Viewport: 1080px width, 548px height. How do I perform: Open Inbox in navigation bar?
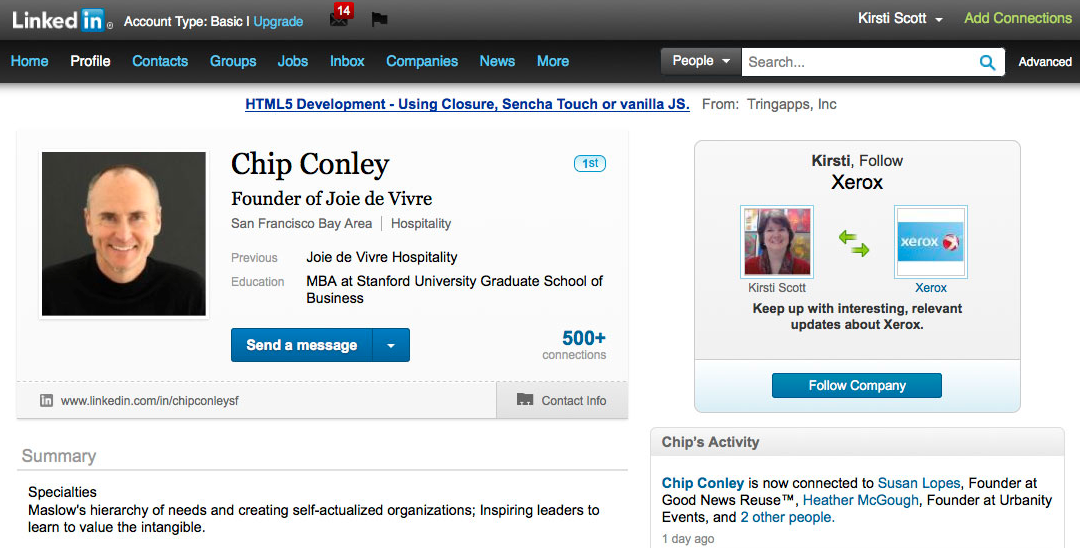click(347, 61)
